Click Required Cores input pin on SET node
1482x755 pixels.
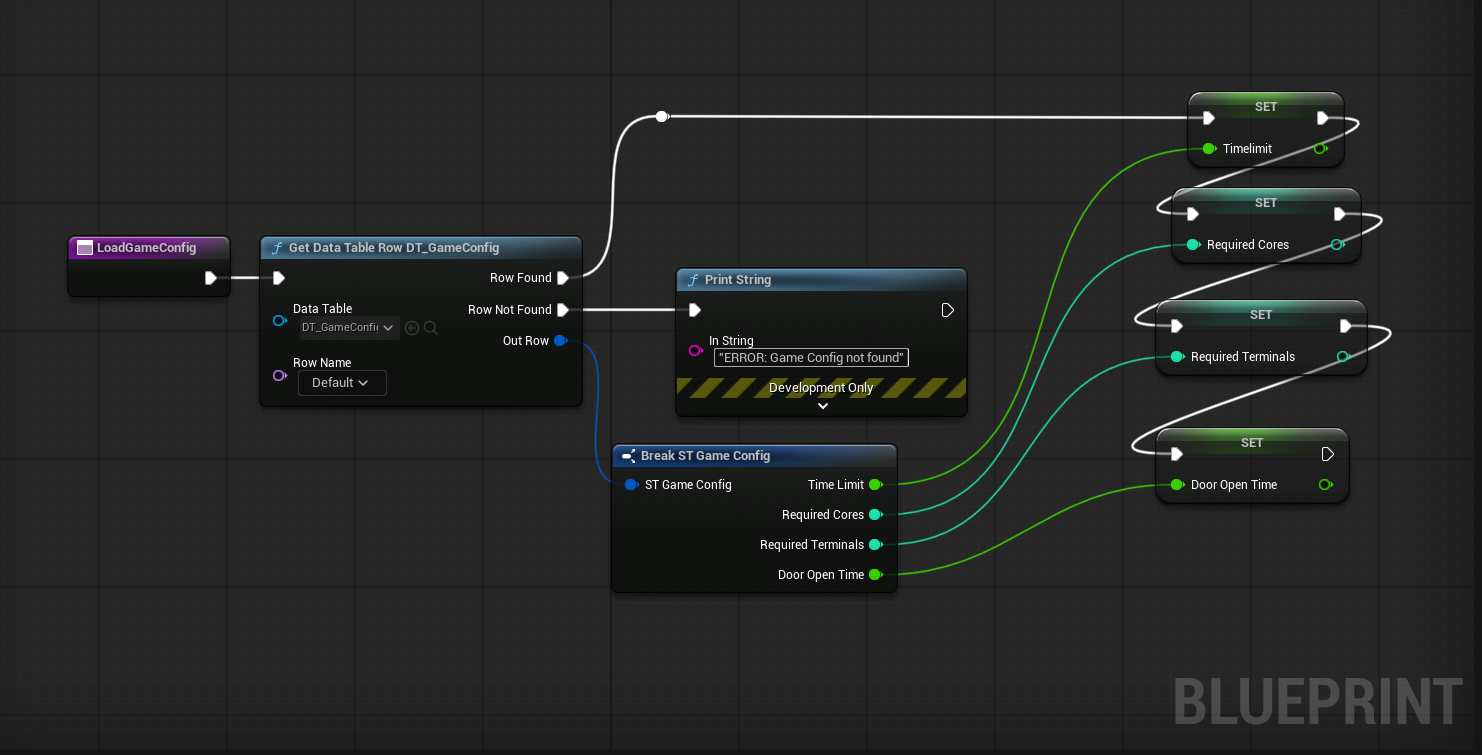click(1194, 245)
